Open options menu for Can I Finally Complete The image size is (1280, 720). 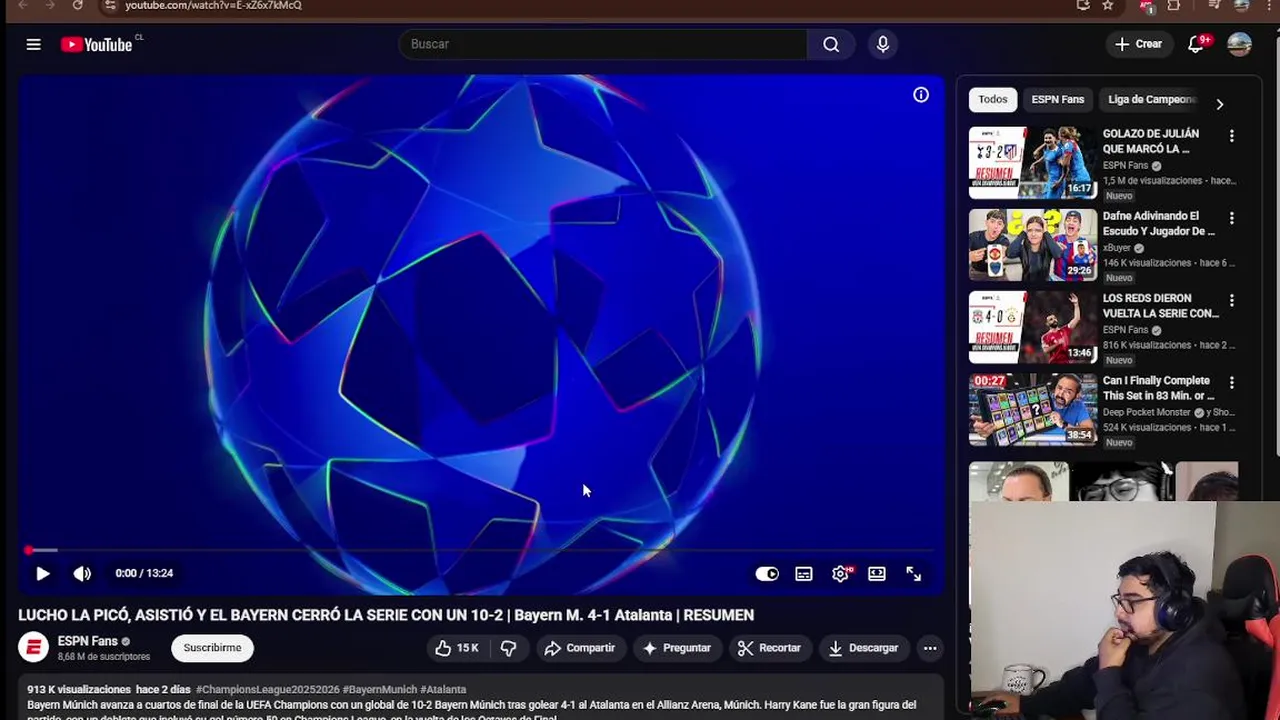[x=1231, y=382]
